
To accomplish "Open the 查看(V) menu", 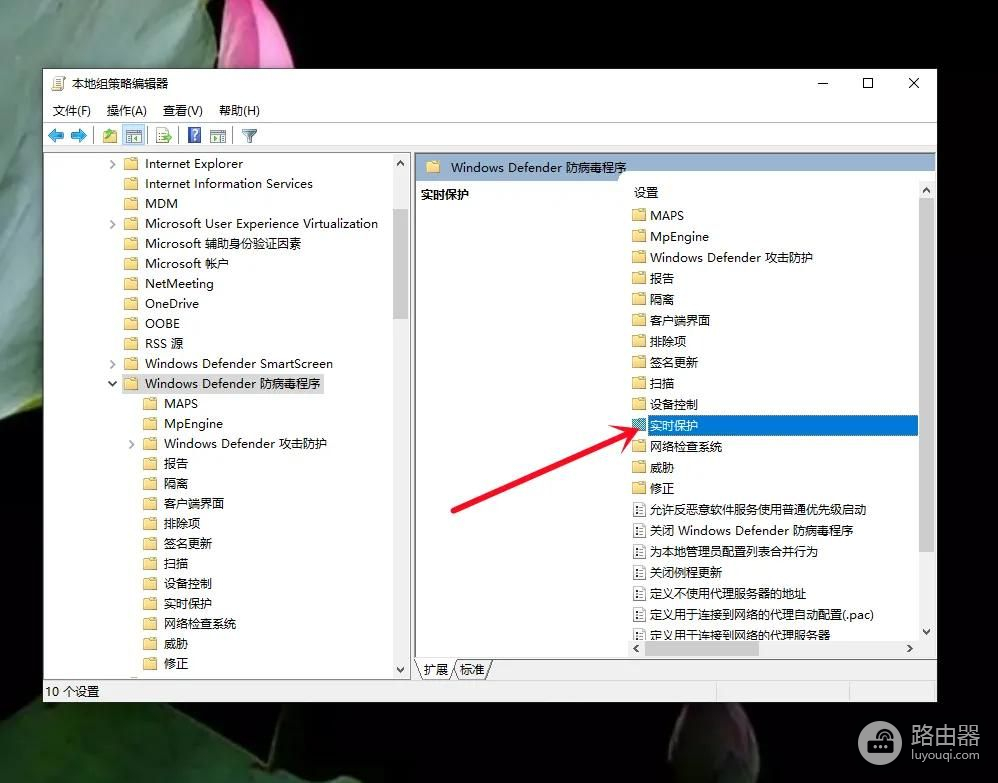I will coord(183,111).
